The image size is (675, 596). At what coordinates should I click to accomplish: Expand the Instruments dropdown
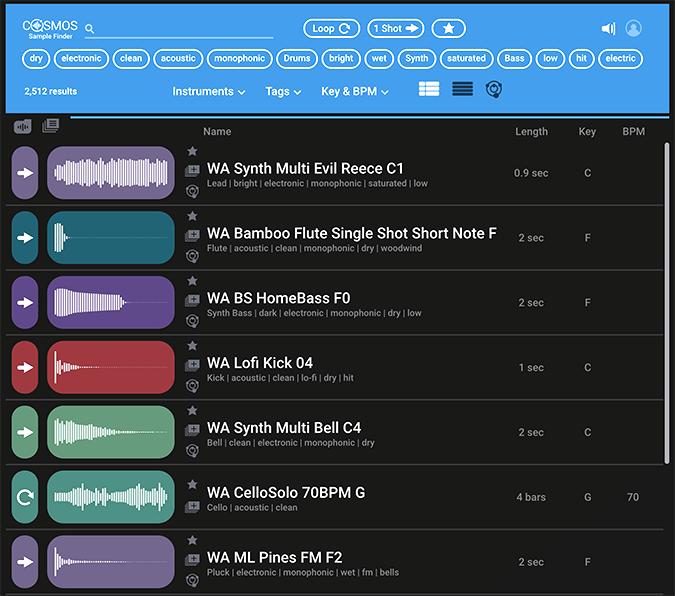209,92
